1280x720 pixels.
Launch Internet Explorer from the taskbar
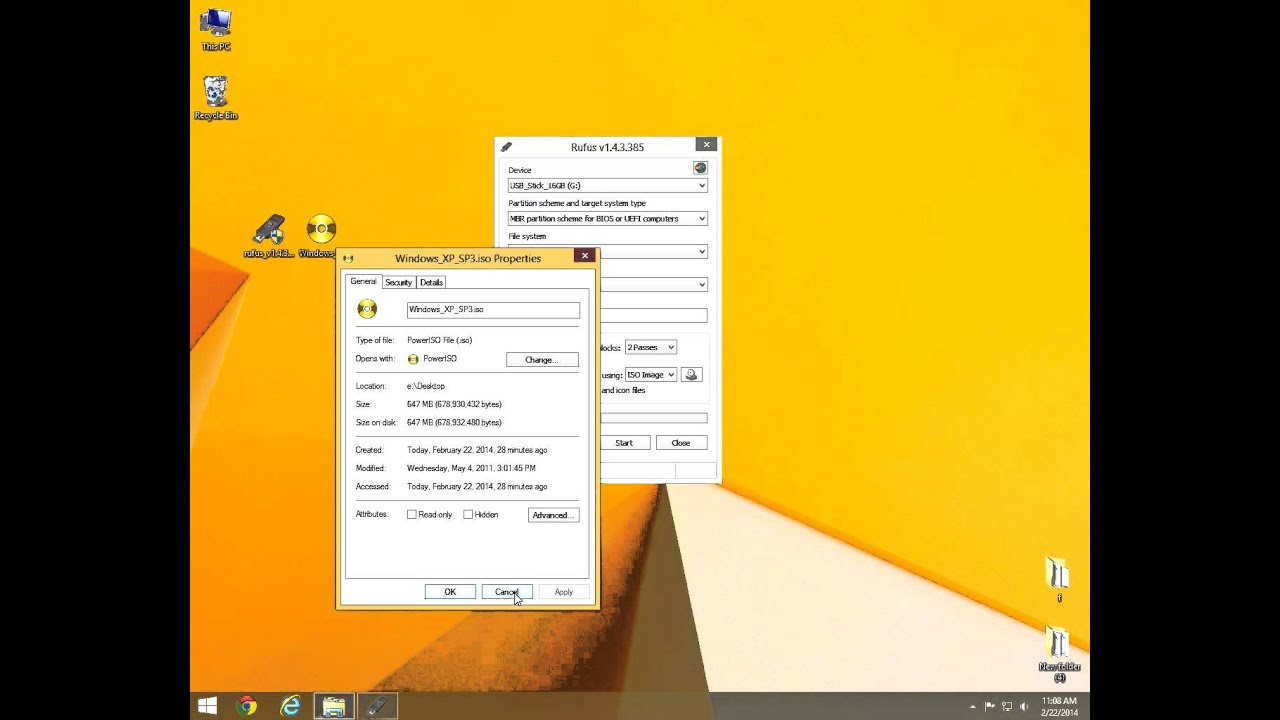290,706
